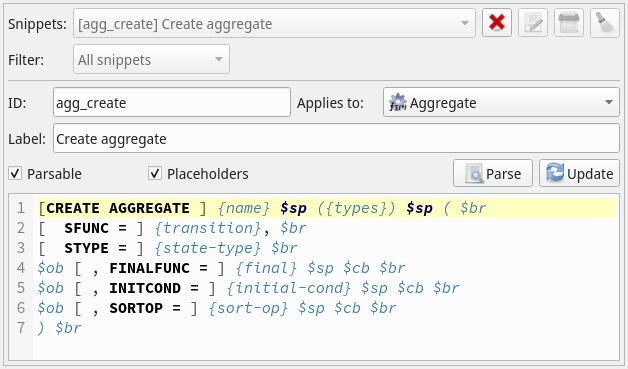
Task: Click the Parse button label
Action: tap(503, 174)
